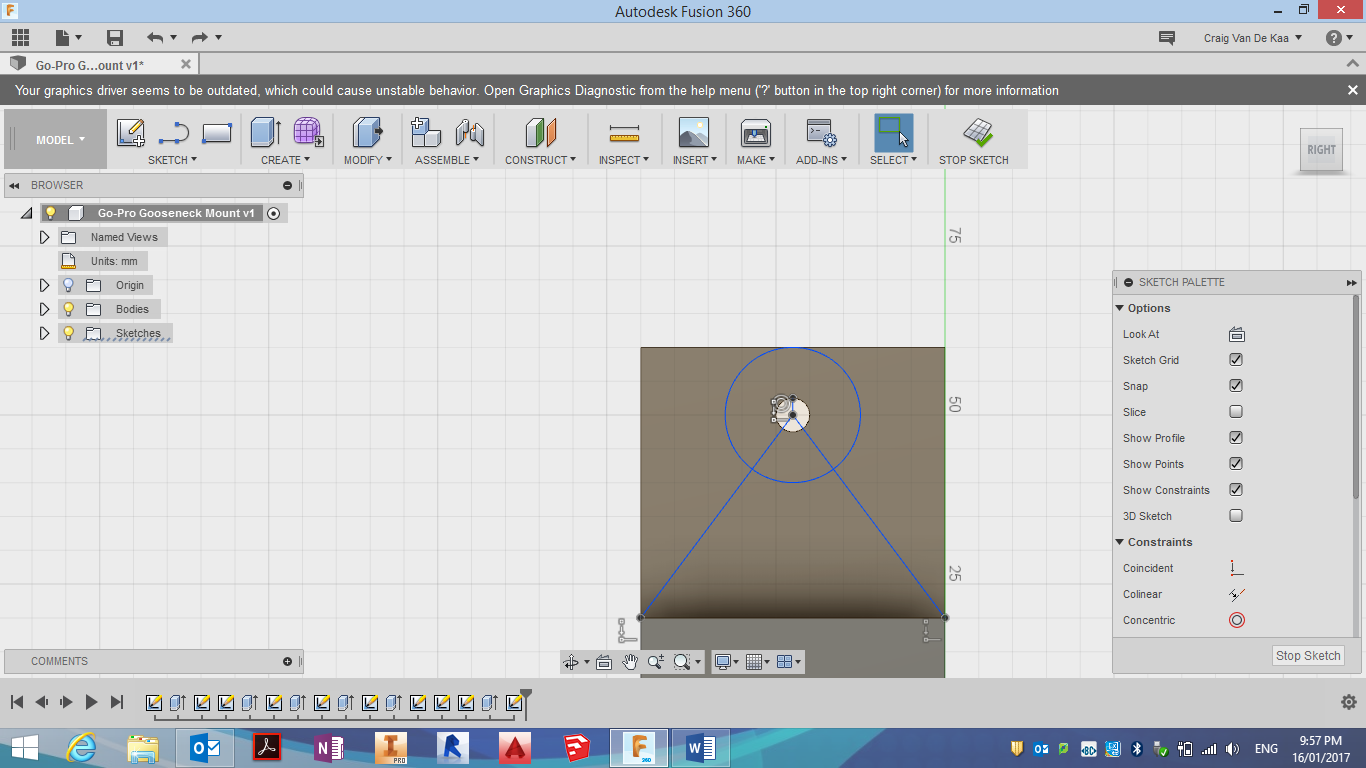Click the Joint assemble icon
The height and width of the screenshot is (768, 1366).
pyautogui.click(x=470, y=133)
